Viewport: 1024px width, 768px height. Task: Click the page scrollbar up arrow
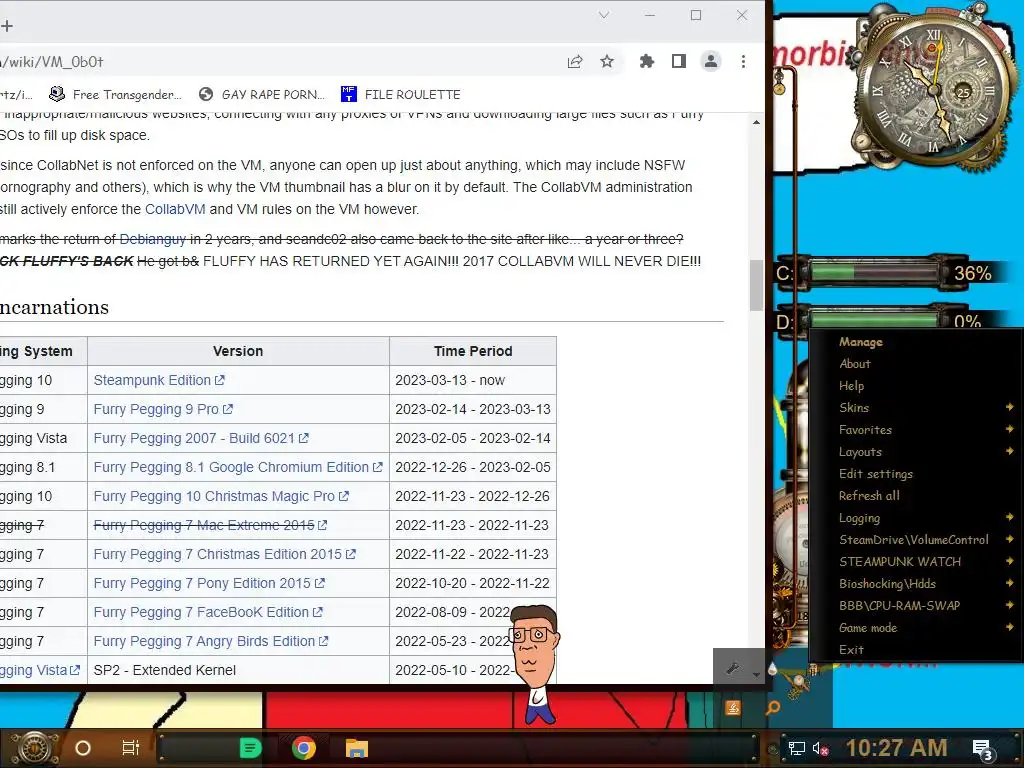pyautogui.click(x=756, y=122)
